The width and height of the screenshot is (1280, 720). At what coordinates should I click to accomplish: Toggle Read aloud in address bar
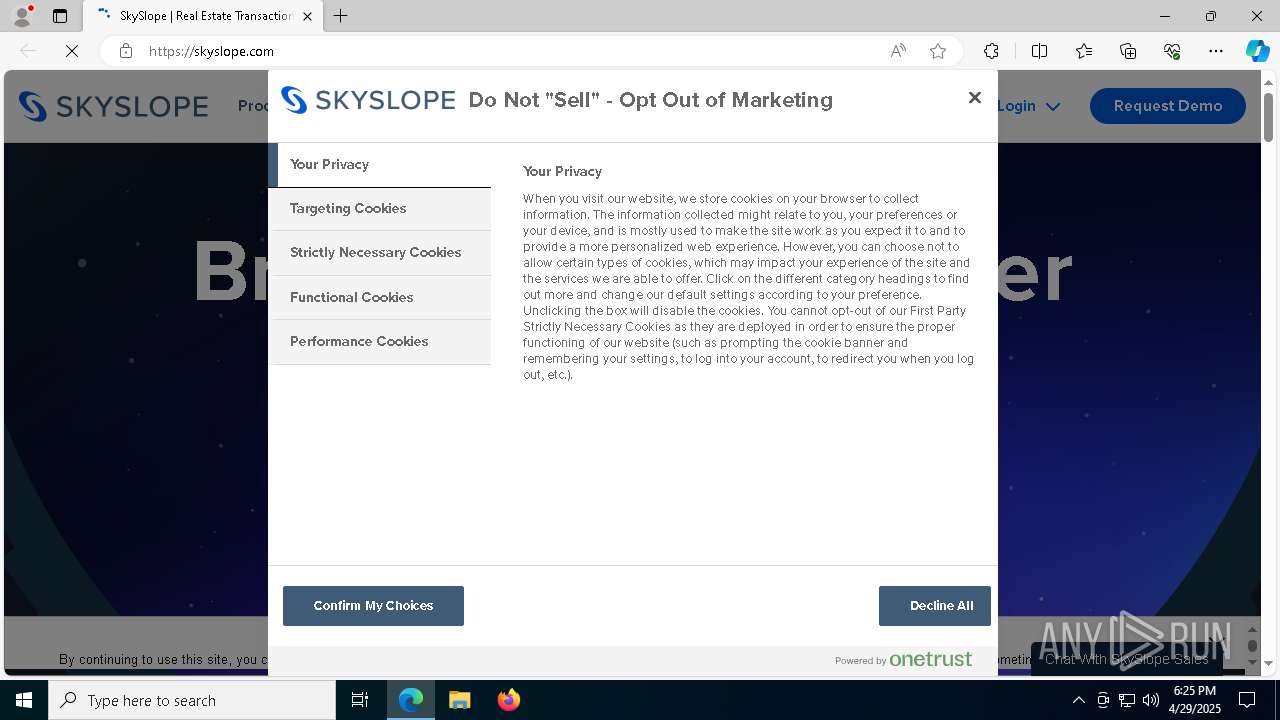pos(898,51)
